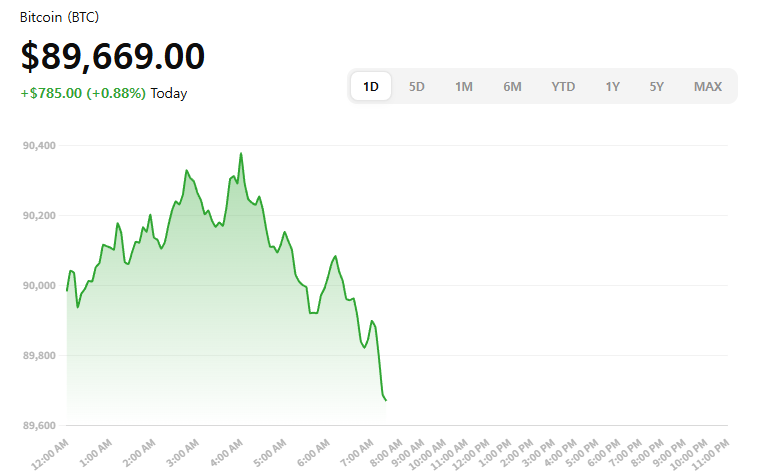Click the +$785.00 (+0.88%) change text
Screen dimensions: 759x473
83,93
